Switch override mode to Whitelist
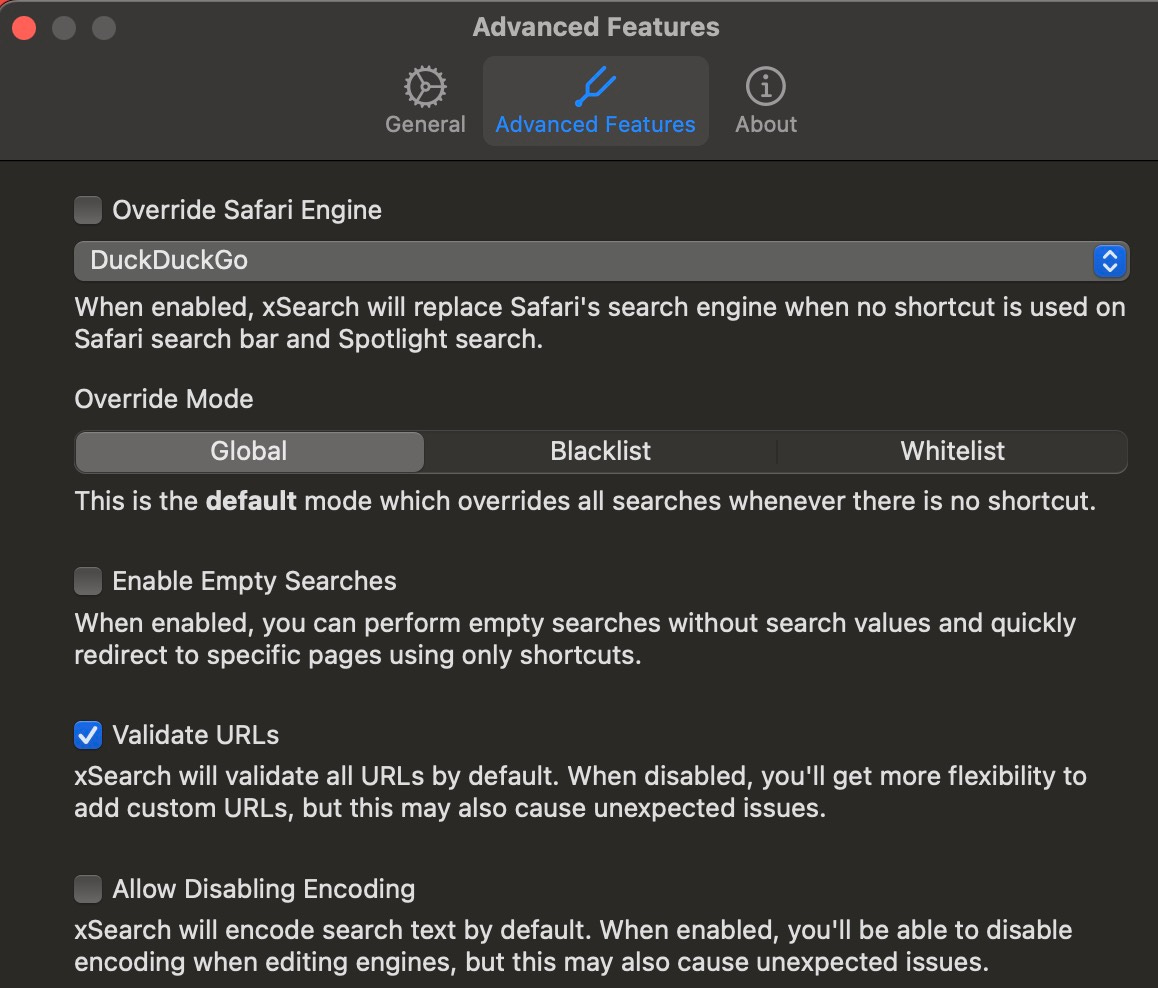The image size is (1158, 988). pyautogui.click(x=952, y=451)
